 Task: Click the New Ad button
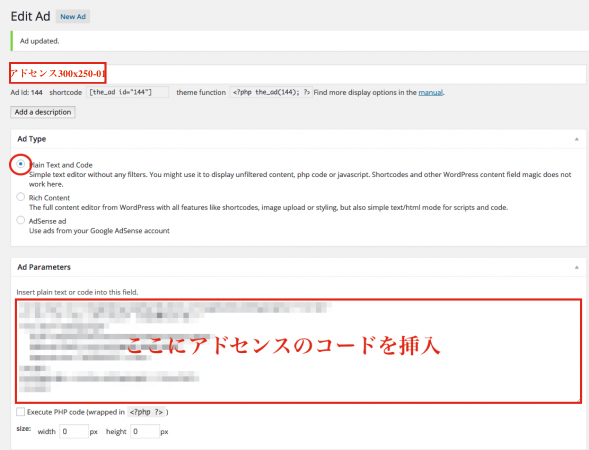[73, 17]
